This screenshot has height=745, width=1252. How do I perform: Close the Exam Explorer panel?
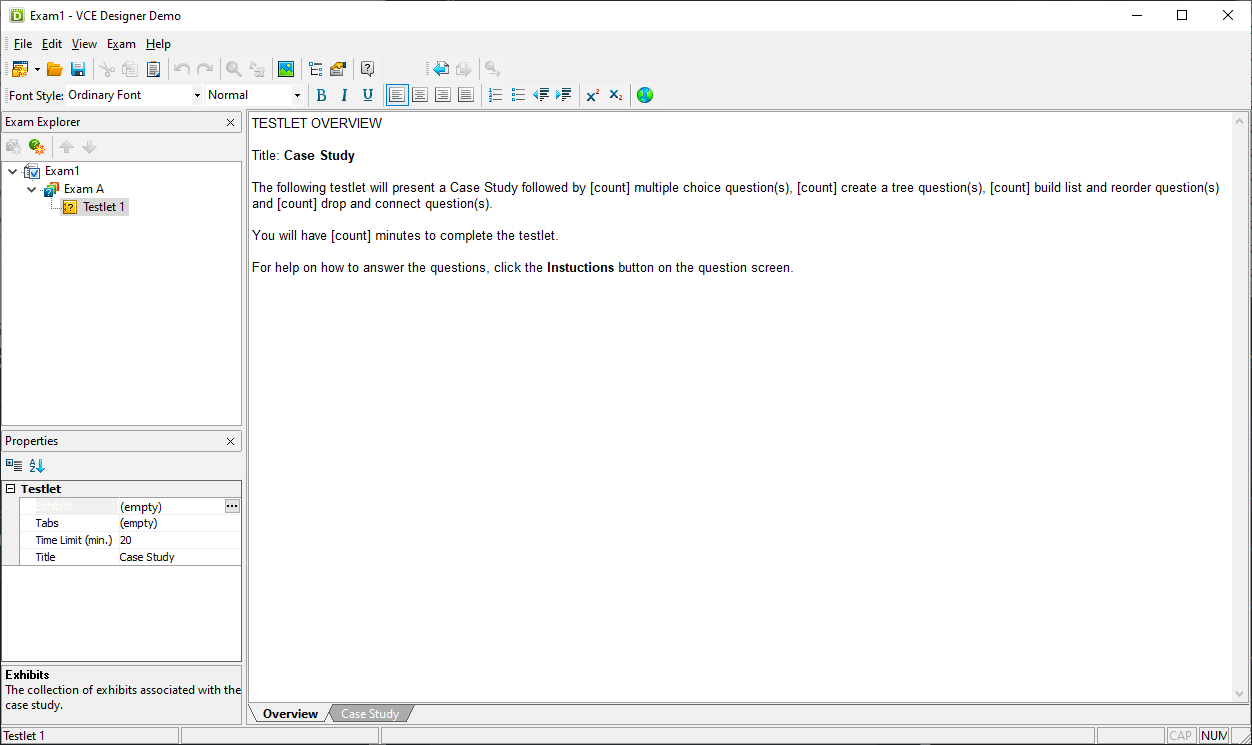click(x=231, y=122)
